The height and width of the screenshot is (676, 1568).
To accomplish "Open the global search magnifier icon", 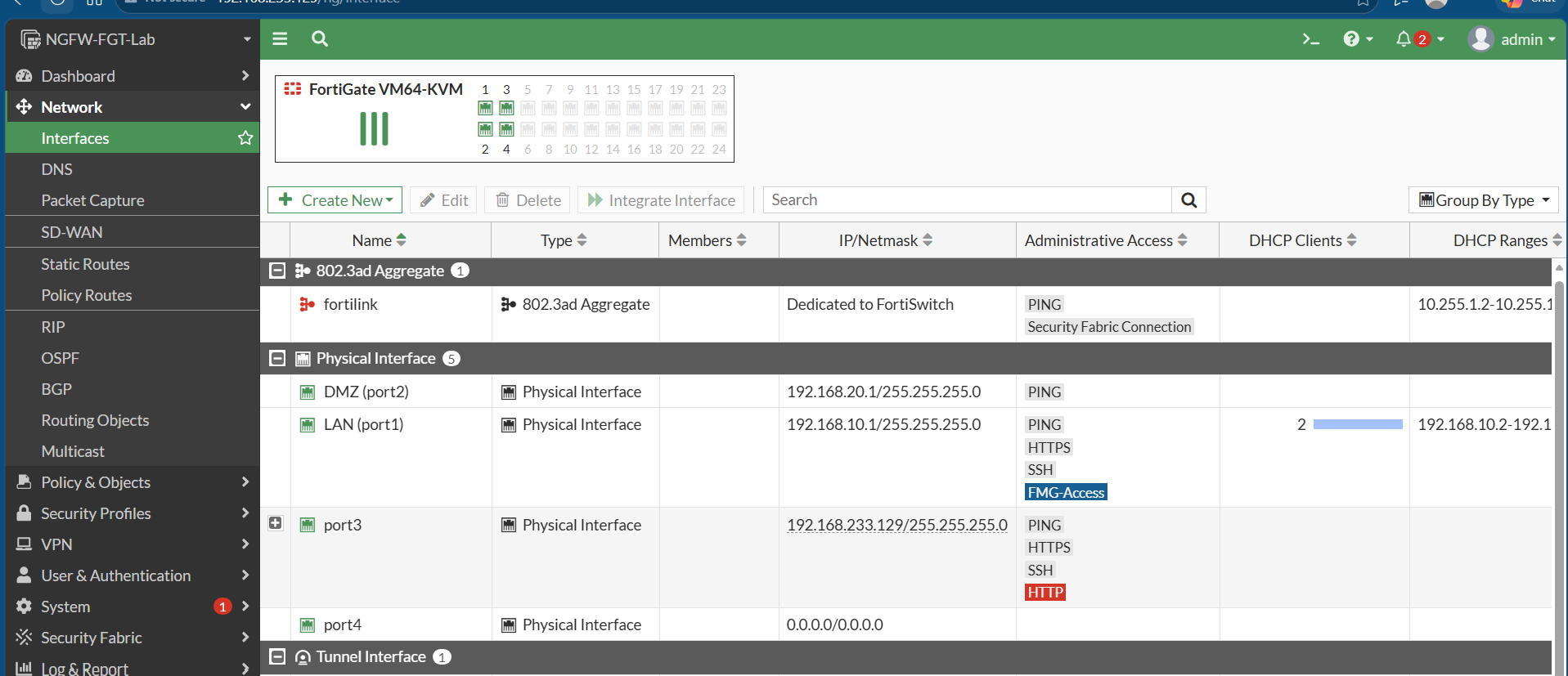I will tap(320, 38).
